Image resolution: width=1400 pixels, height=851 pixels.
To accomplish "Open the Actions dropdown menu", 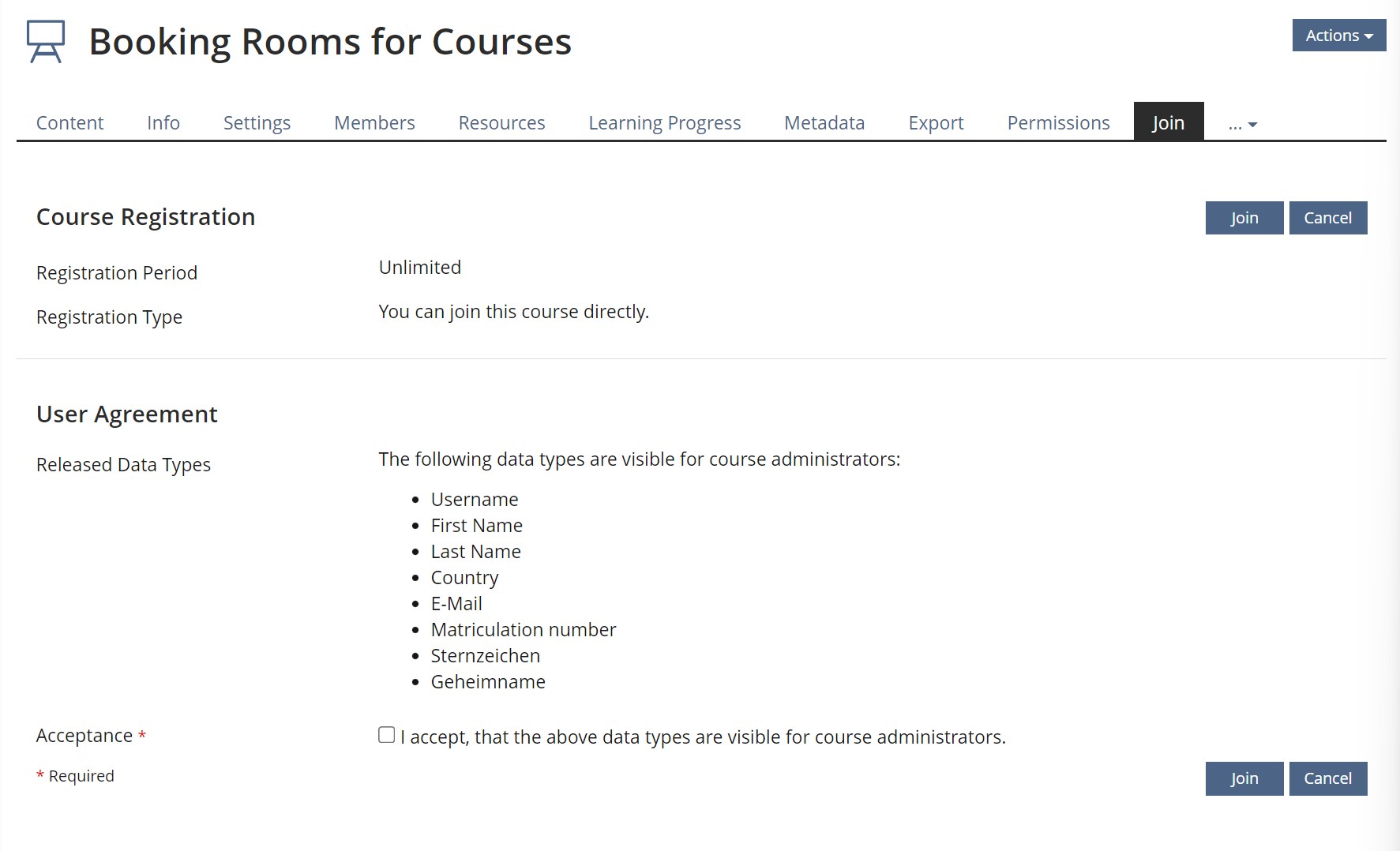I will coord(1338,36).
